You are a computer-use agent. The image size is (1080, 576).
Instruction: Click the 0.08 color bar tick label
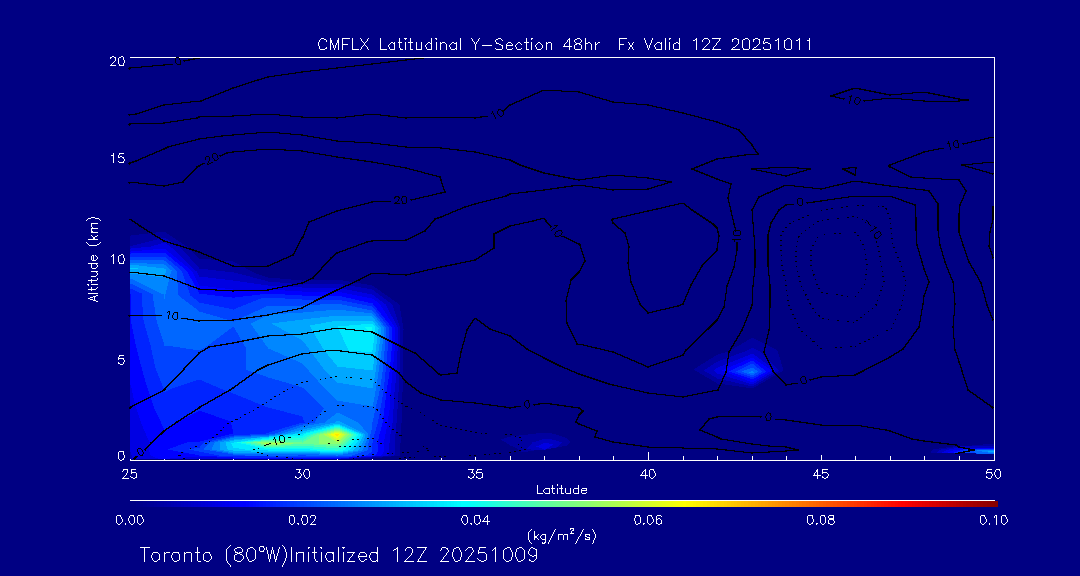click(821, 520)
